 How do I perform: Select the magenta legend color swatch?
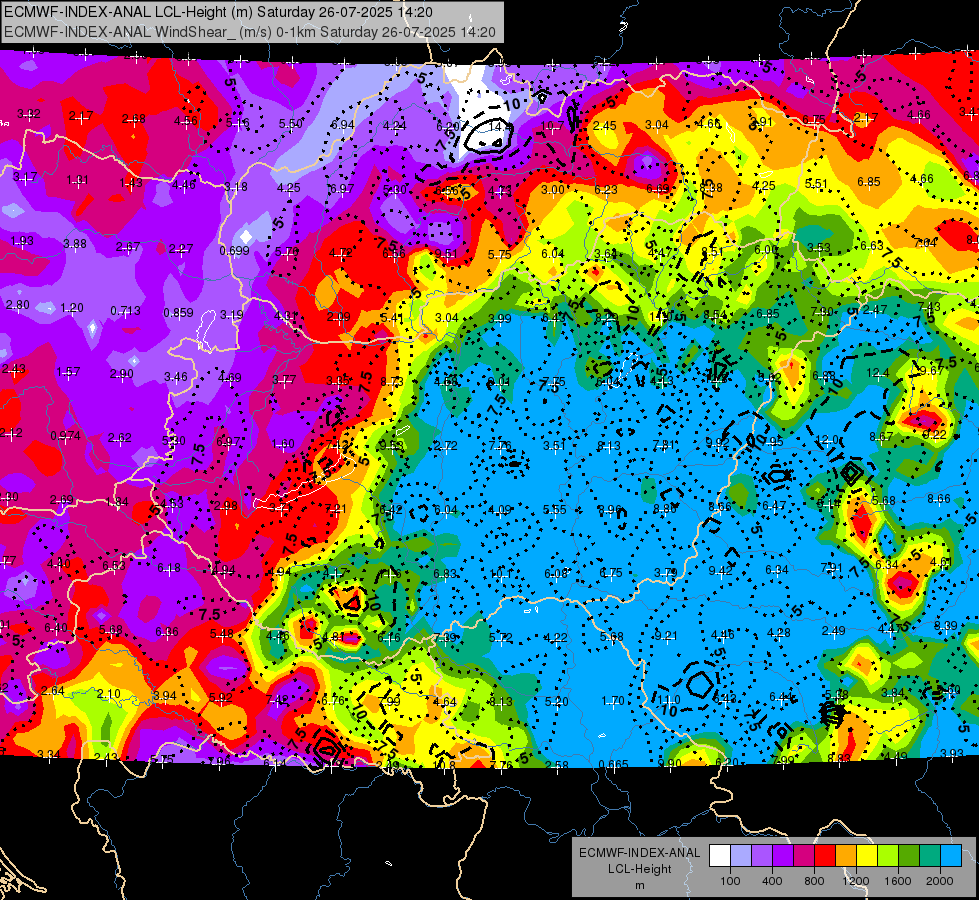coord(804,856)
